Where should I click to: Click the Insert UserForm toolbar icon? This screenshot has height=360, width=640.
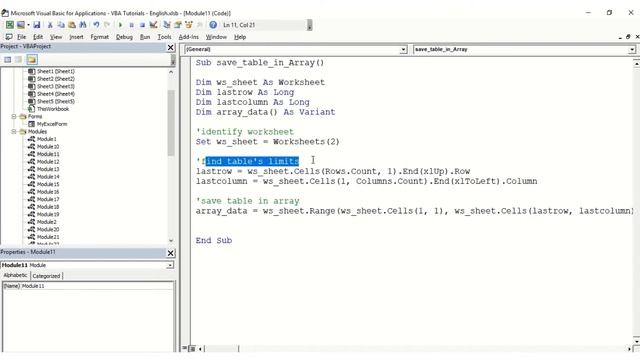(20, 25)
